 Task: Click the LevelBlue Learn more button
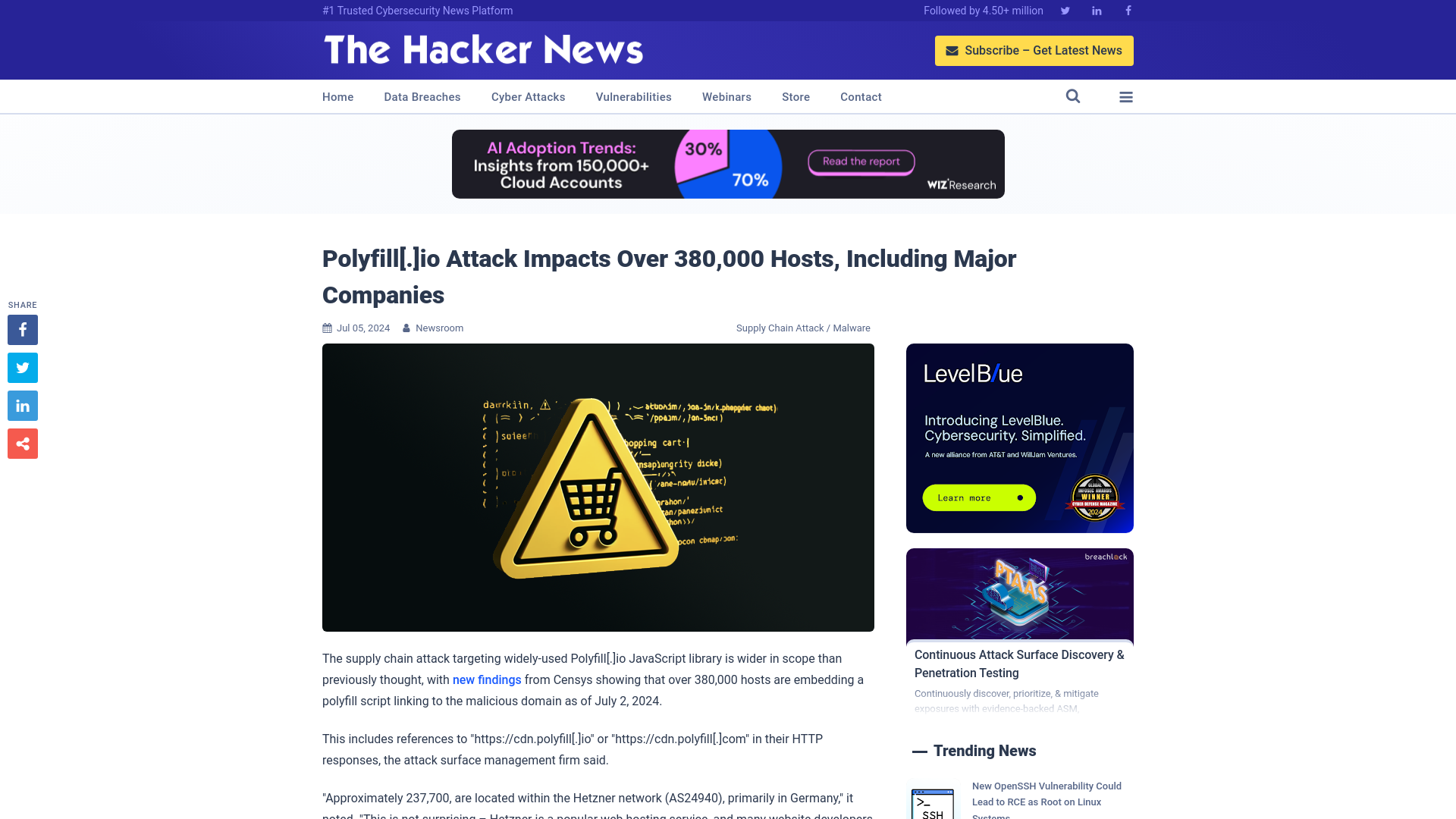pyautogui.click(x=978, y=498)
